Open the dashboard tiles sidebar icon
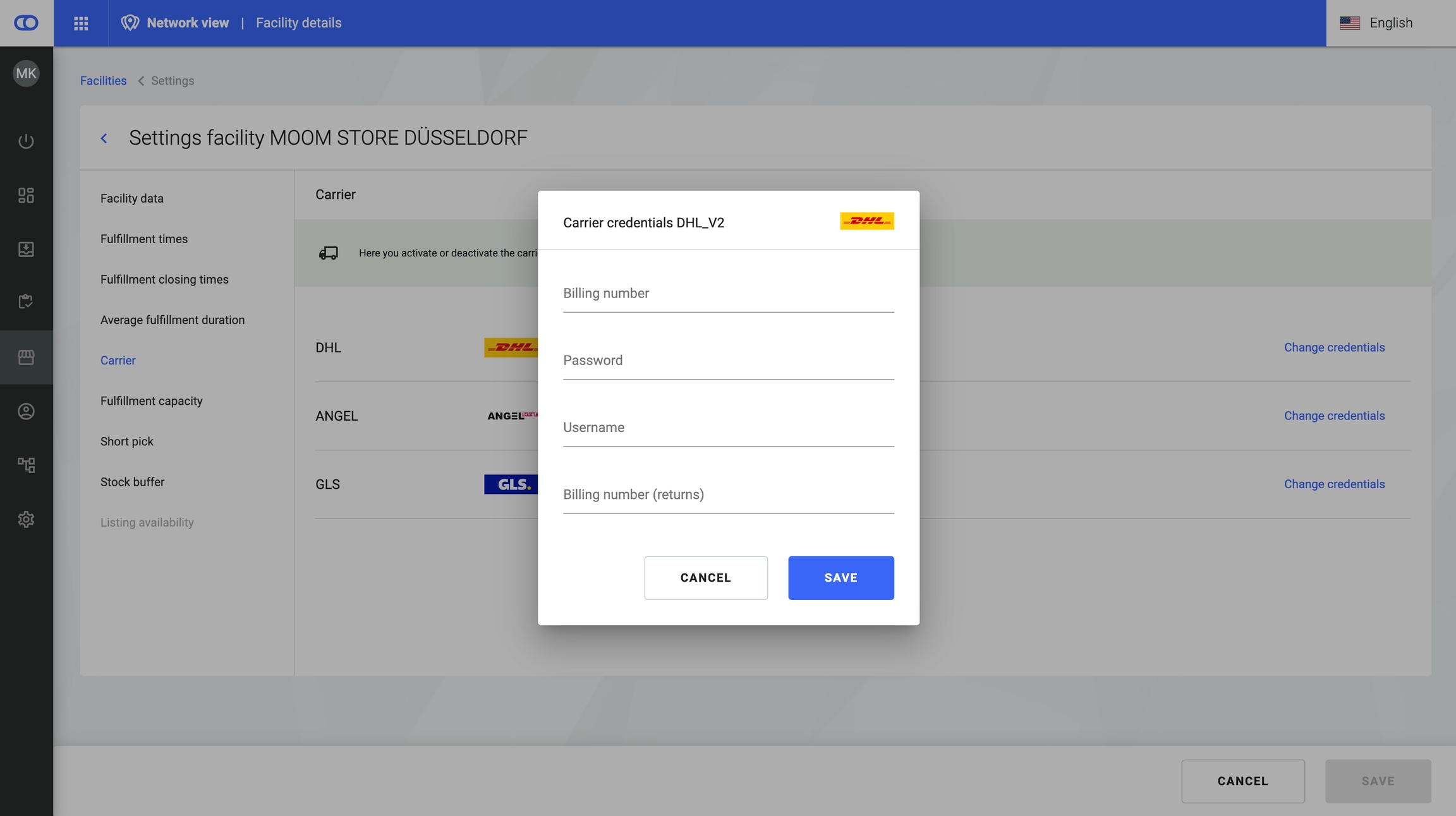The width and height of the screenshot is (1456, 816). pyautogui.click(x=26, y=195)
